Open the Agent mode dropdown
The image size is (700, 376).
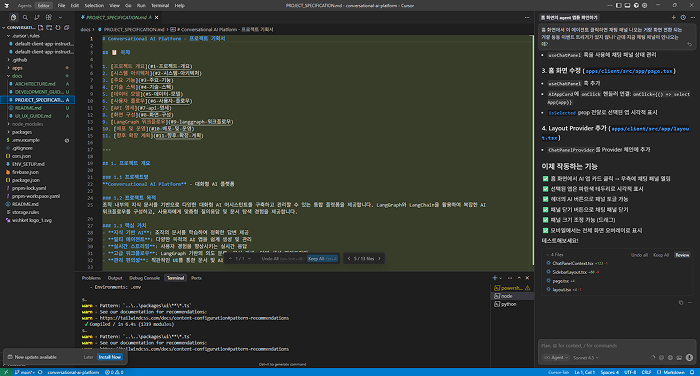tap(556, 358)
